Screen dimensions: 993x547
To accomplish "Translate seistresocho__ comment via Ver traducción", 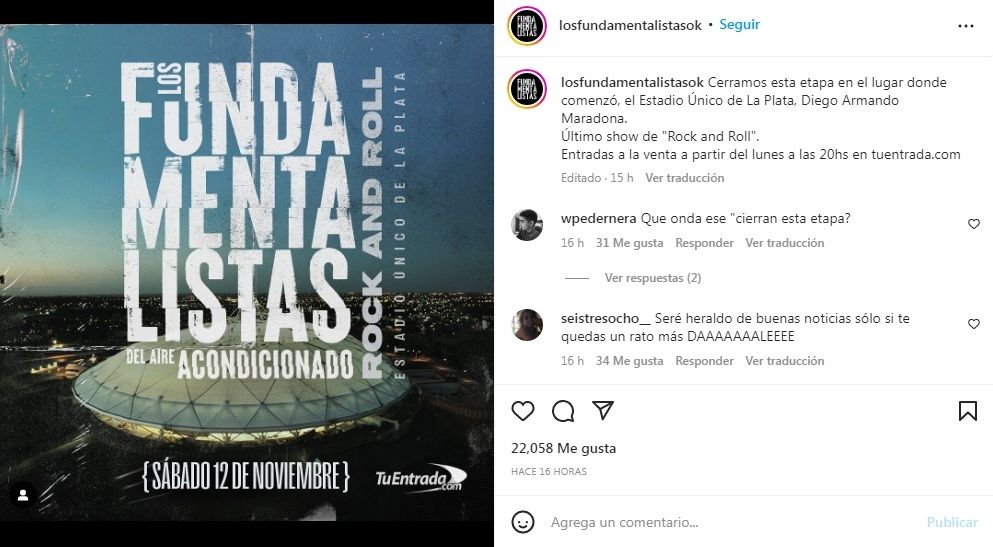I will tap(785, 361).
